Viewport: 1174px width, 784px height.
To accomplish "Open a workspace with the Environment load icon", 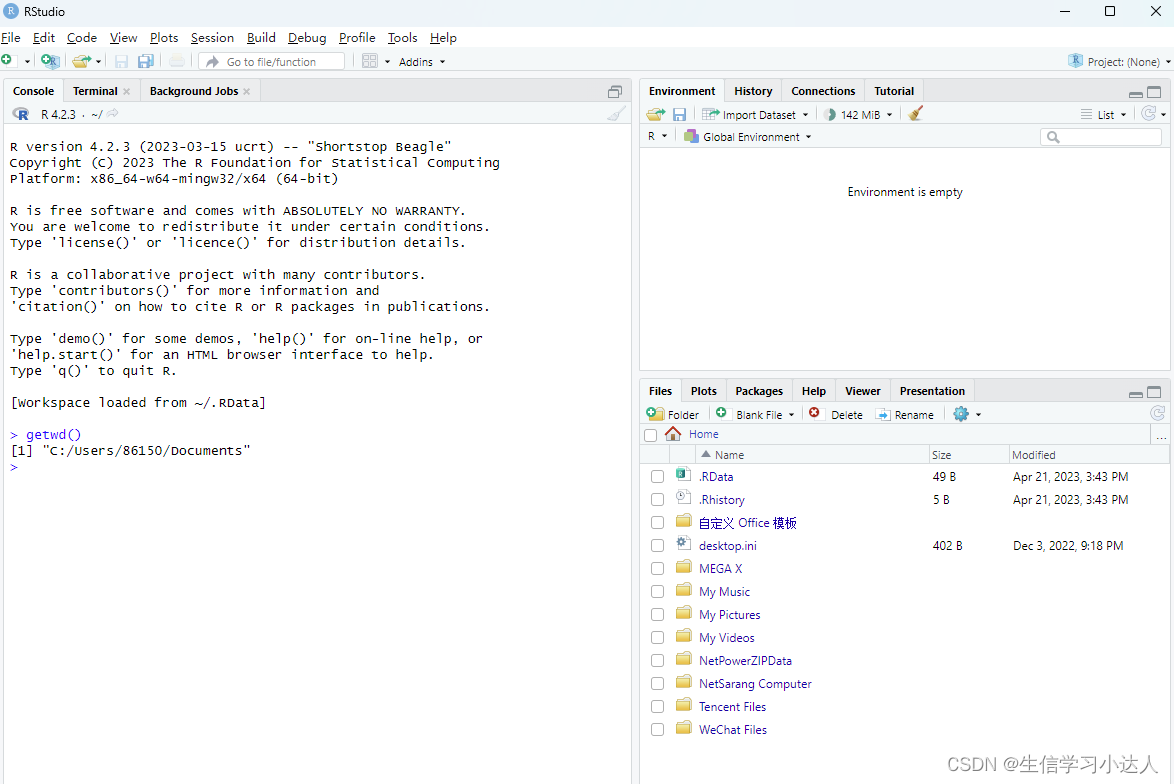I will (655, 114).
